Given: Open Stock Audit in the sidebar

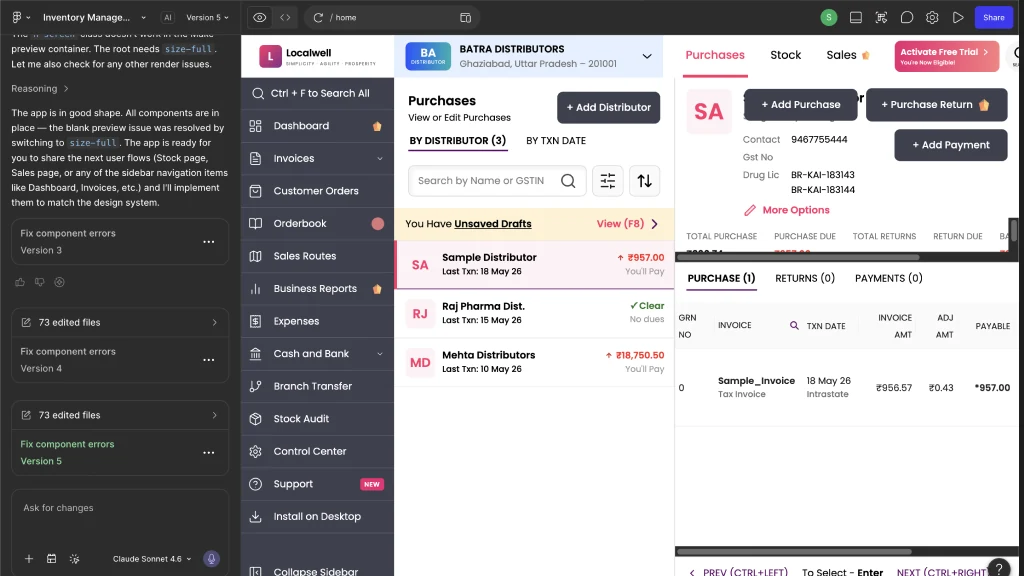Looking at the screenshot, I should 317,419.
